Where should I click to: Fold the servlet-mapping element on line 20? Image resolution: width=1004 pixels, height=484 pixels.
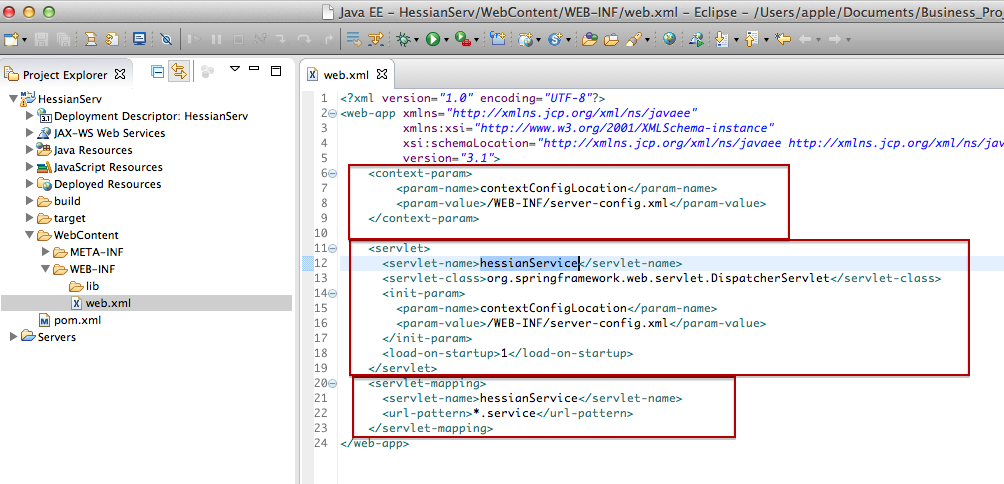tap(332, 383)
